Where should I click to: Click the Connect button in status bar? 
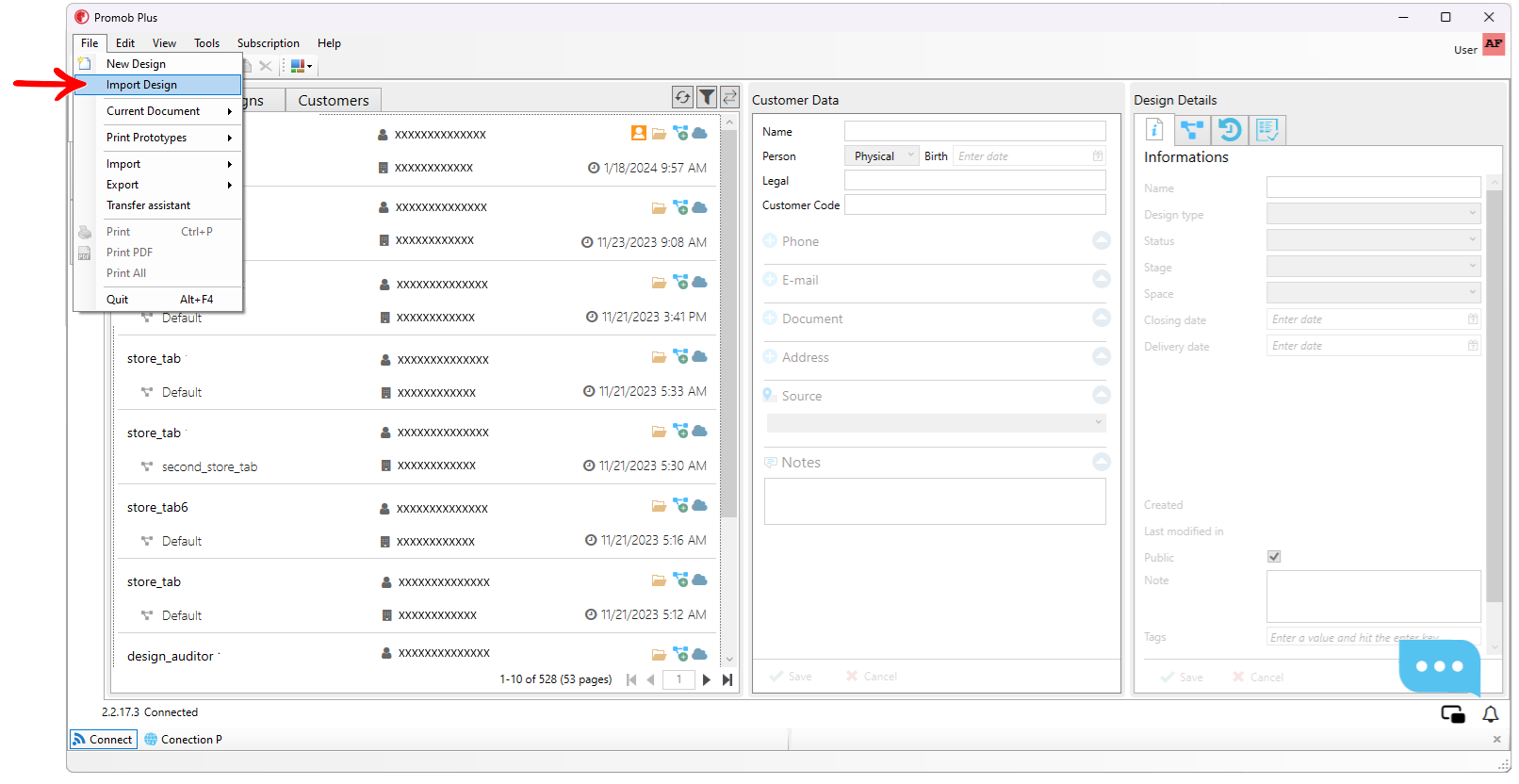(103, 740)
